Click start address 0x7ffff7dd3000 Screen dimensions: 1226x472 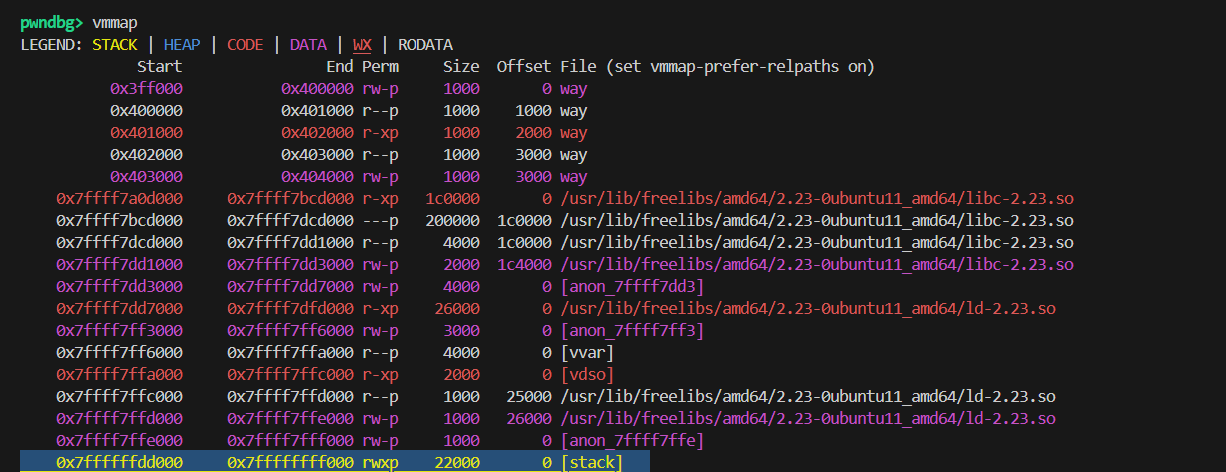[119, 286]
